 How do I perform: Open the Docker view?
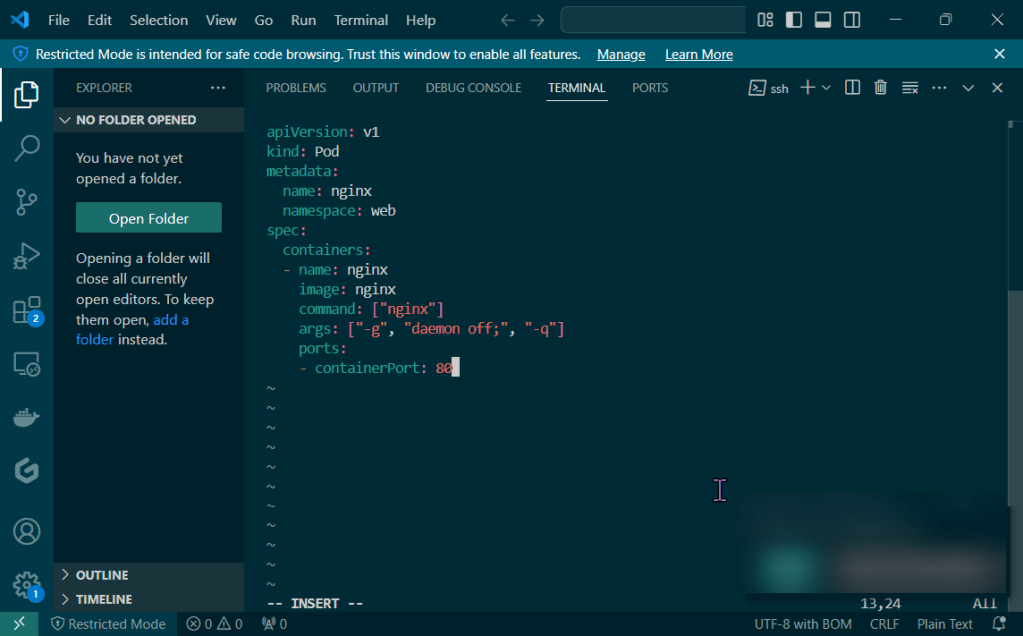coord(27,417)
